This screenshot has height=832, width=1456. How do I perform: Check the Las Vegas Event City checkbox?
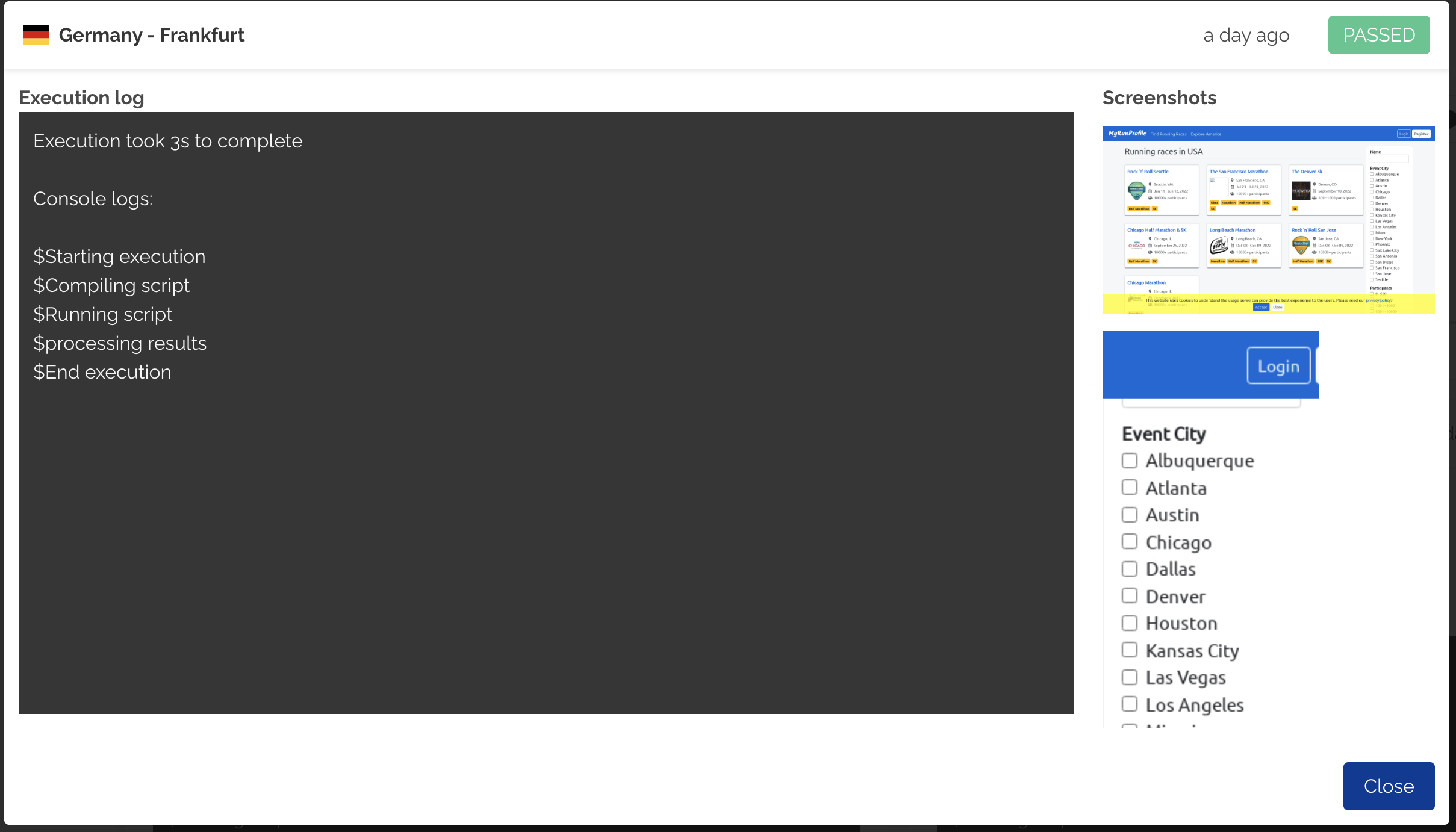pos(1130,677)
